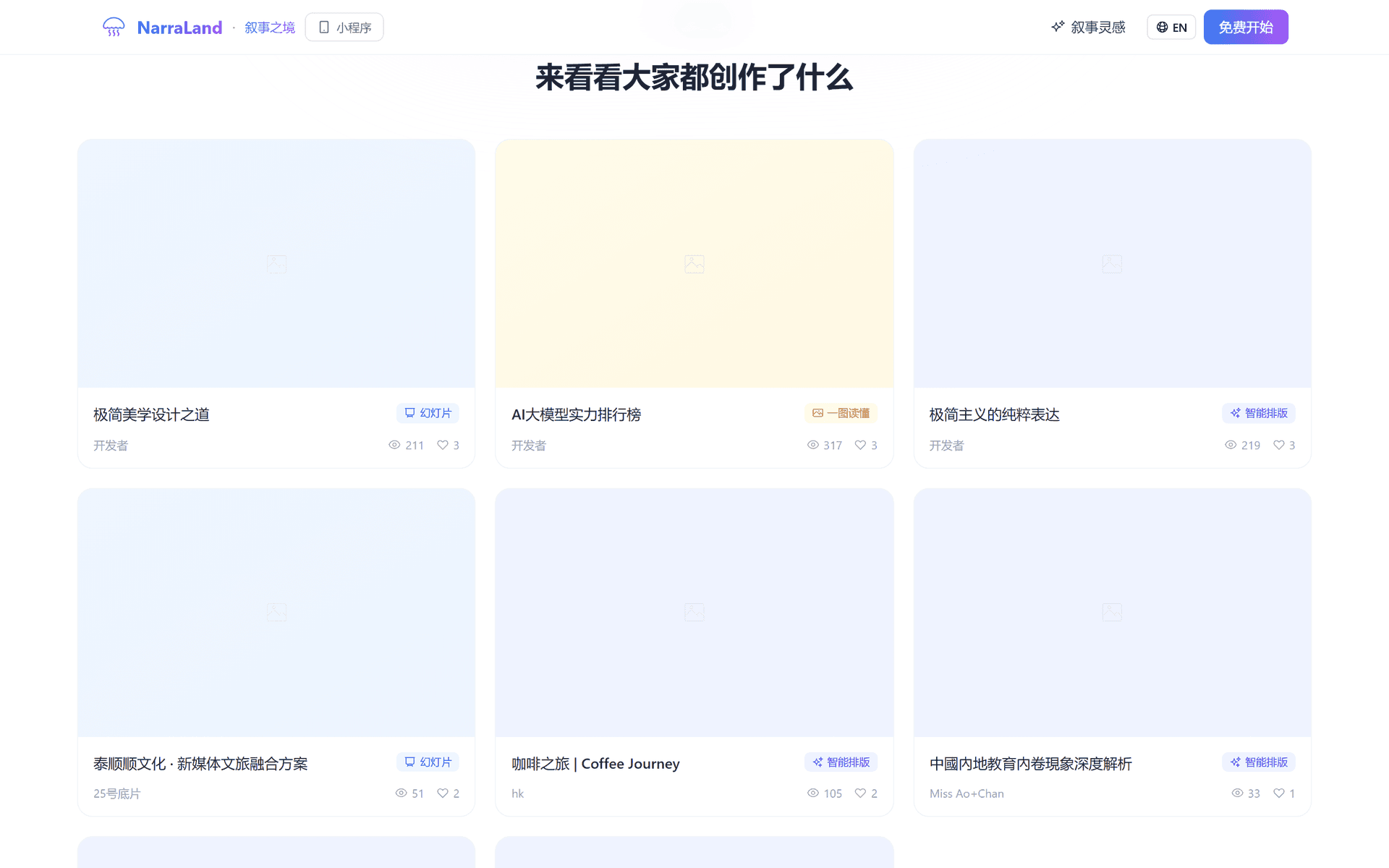Screen dimensions: 1389x868
Task: Click 智能排版 tag on 中國內地教育內卷現象深度解析
Action: [x=1259, y=762]
